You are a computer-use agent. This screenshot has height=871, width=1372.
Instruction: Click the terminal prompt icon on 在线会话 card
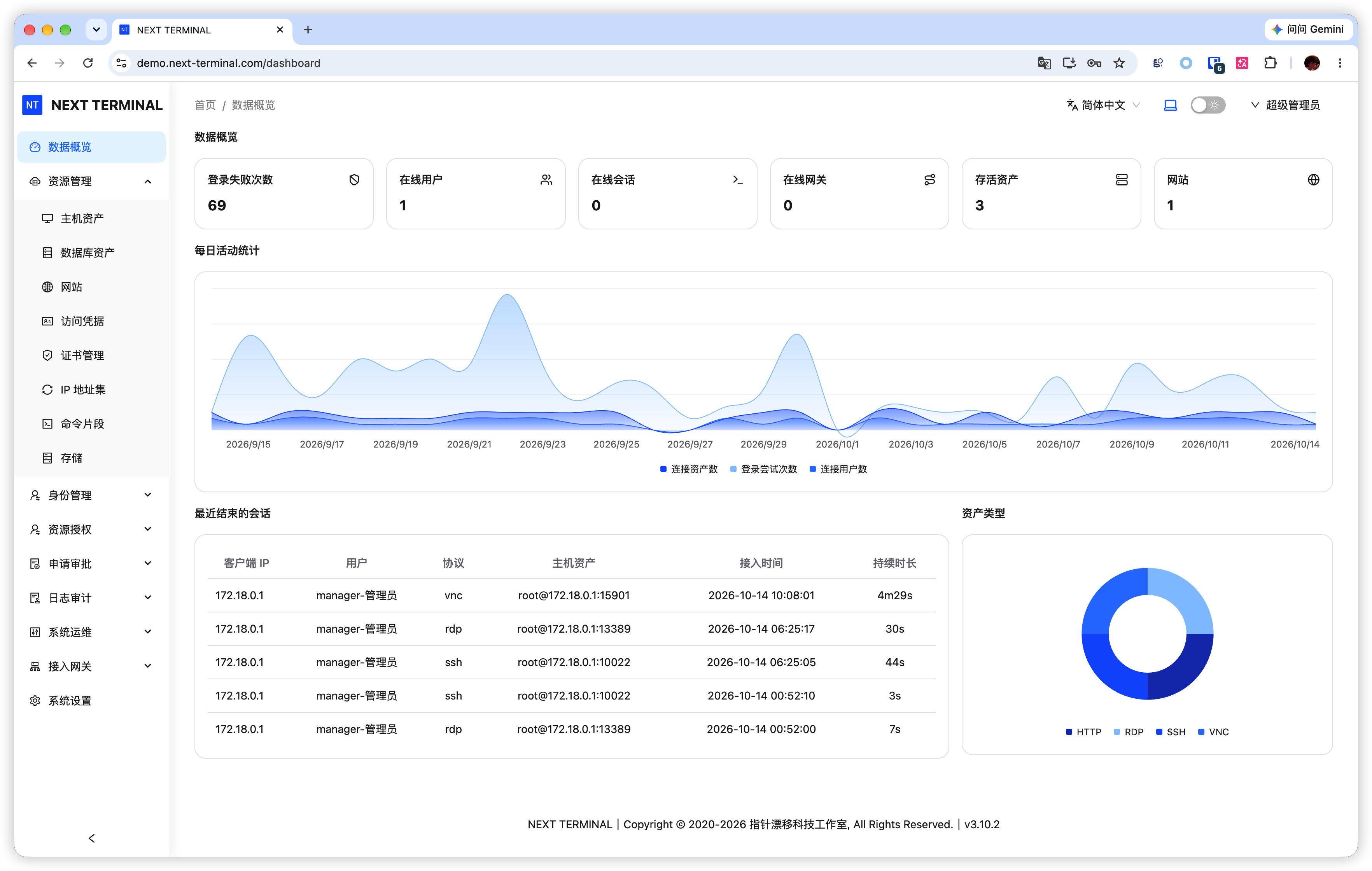[x=738, y=179]
